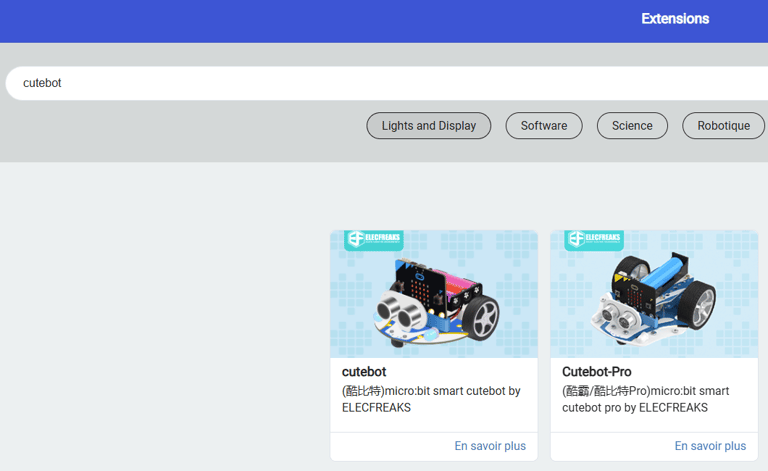This screenshot has height=471, width=768.
Task: Open the Cutebot-Pro extension card image
Action: pyautogui.click(x=654, y=294)
